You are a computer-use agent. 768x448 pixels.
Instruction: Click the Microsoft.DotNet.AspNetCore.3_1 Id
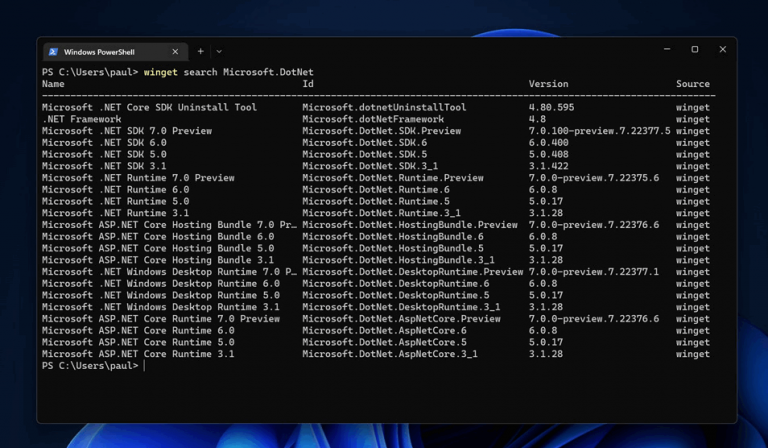click(389, 354)
